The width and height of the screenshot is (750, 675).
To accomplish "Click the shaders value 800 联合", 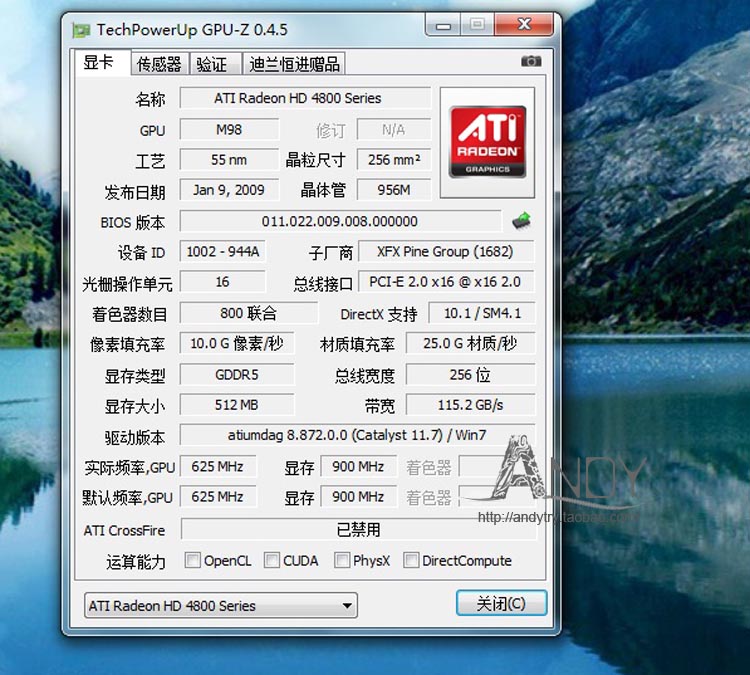I will coord(249,313).
